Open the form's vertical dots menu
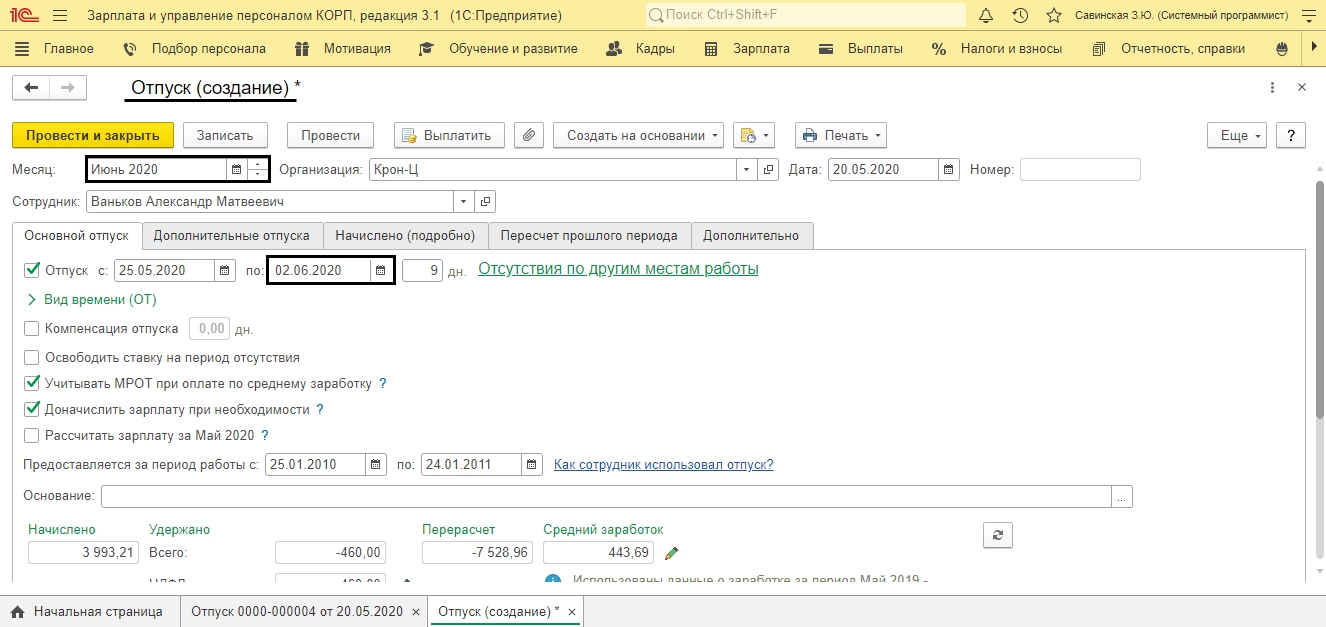The image size is (1326, 627). pyautogui.click(x=1273, y=88)
